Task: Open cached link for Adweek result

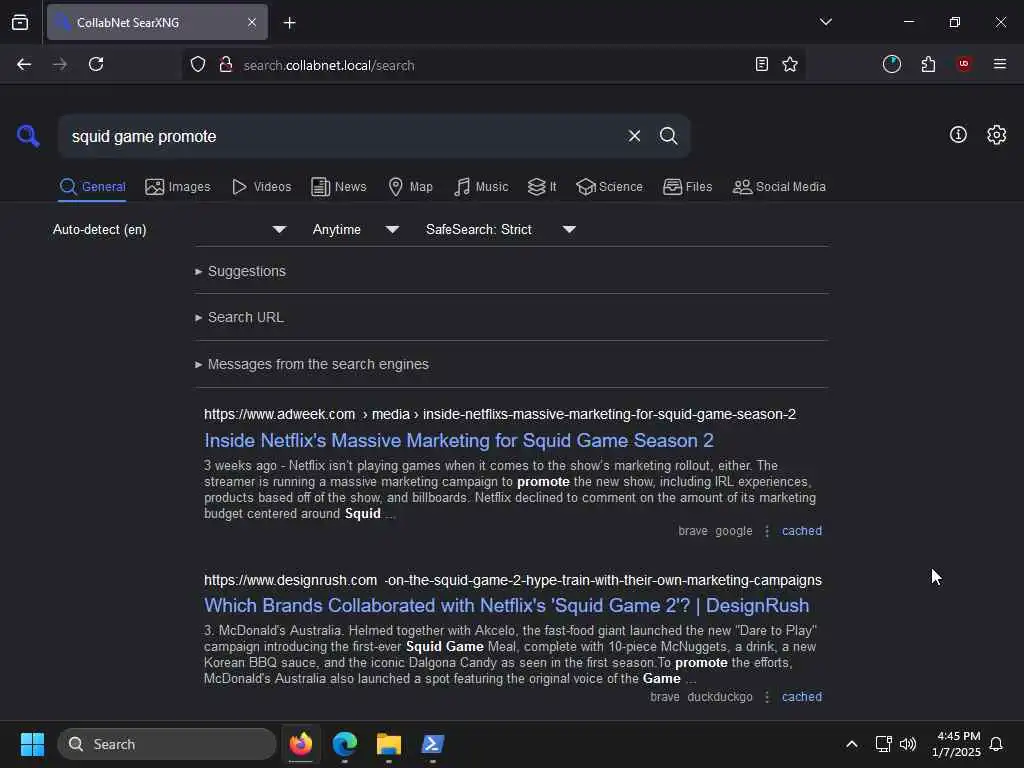Action: click(x=801, y=531)
